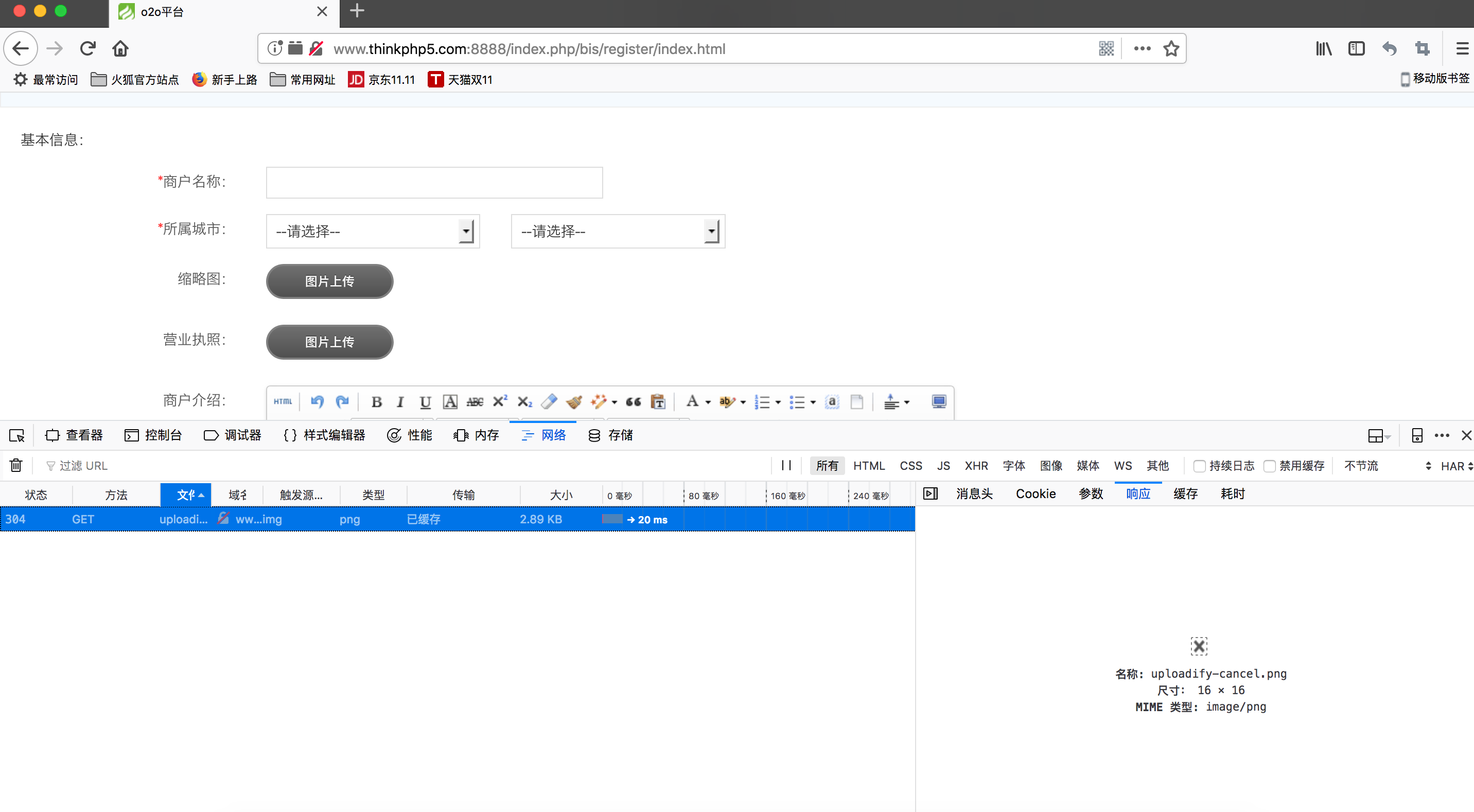The width and height of the screenshot is (1474, 812).
Task: Switch to the 调试器 debugger tab
Action: pyautogui.click(x=232, y=435)
